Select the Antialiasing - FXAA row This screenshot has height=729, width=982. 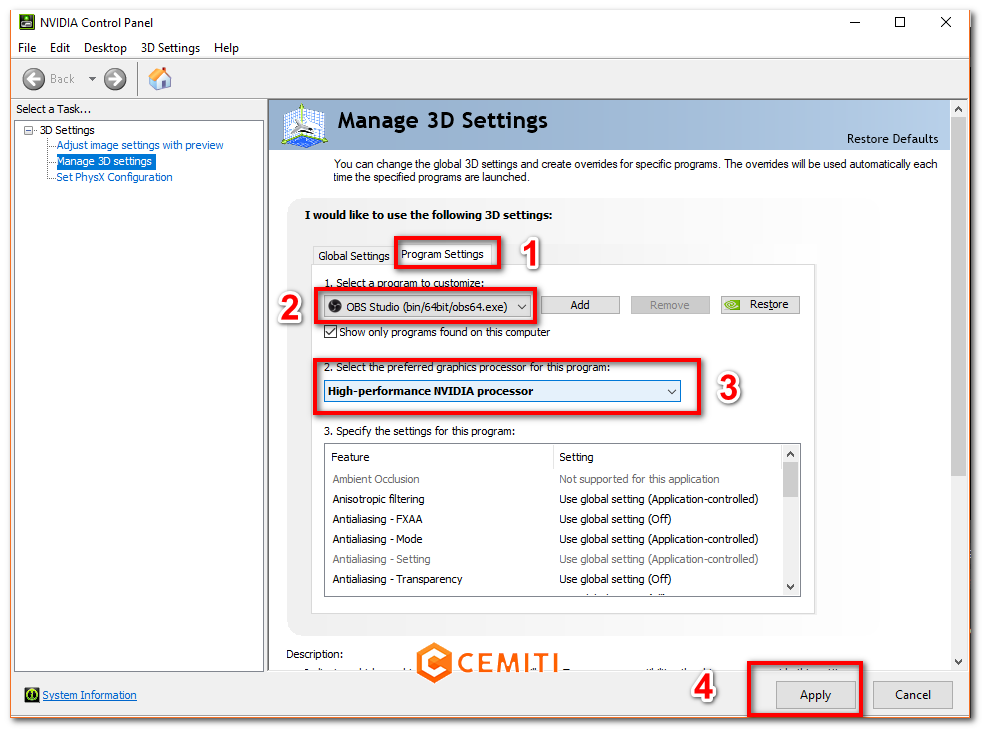pyautogui.click(x=554, y=519)
